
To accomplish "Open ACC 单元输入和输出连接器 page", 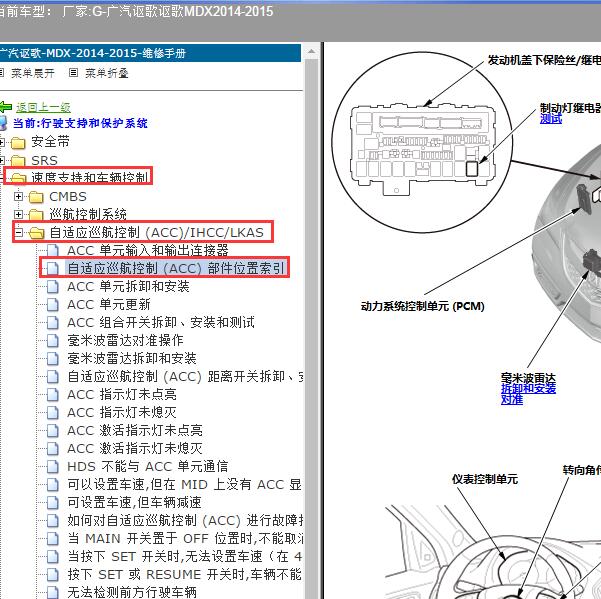I will [x=148, y=250].
